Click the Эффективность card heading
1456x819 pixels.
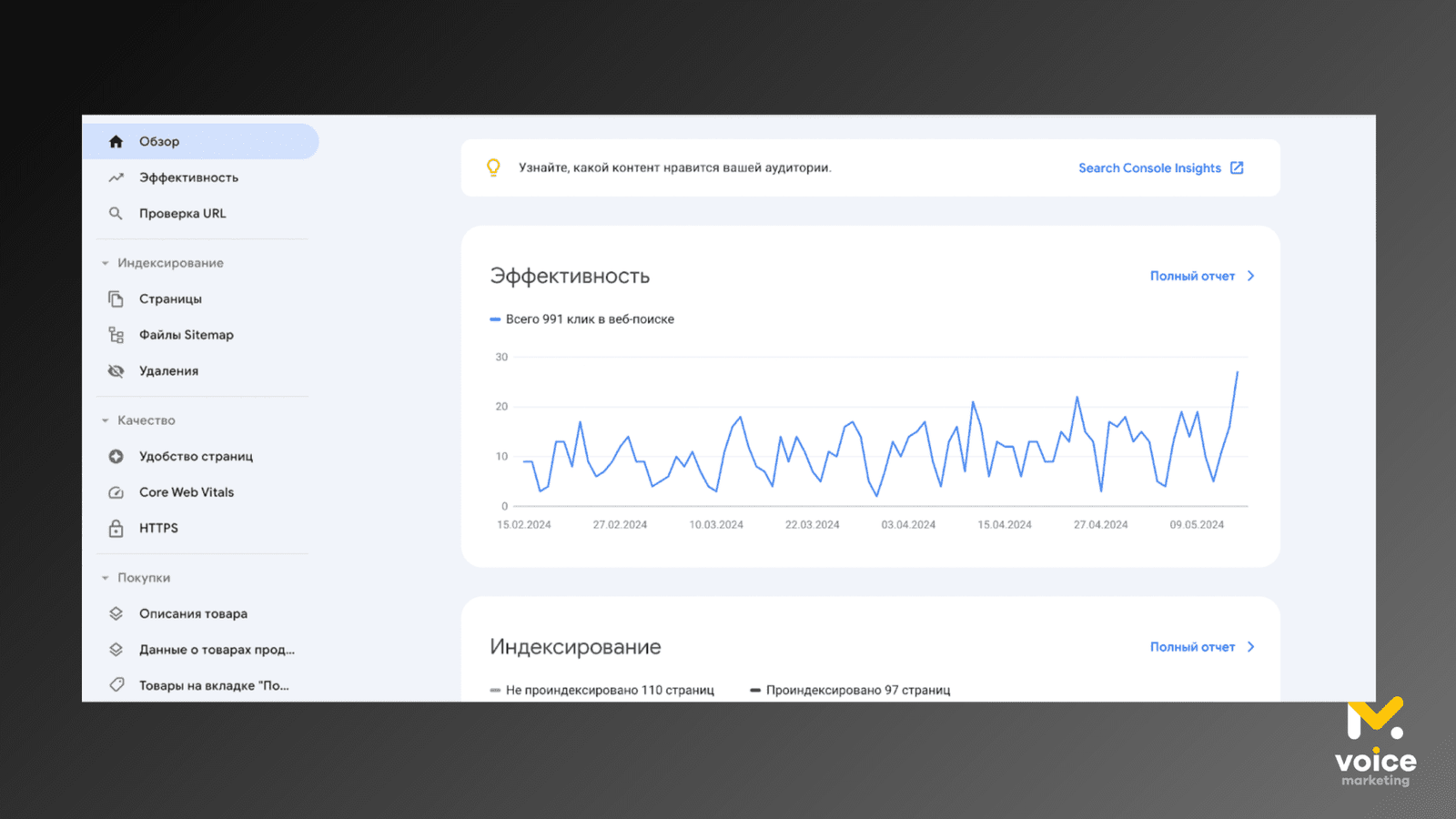pyautogui.click(x=570, y=276)
